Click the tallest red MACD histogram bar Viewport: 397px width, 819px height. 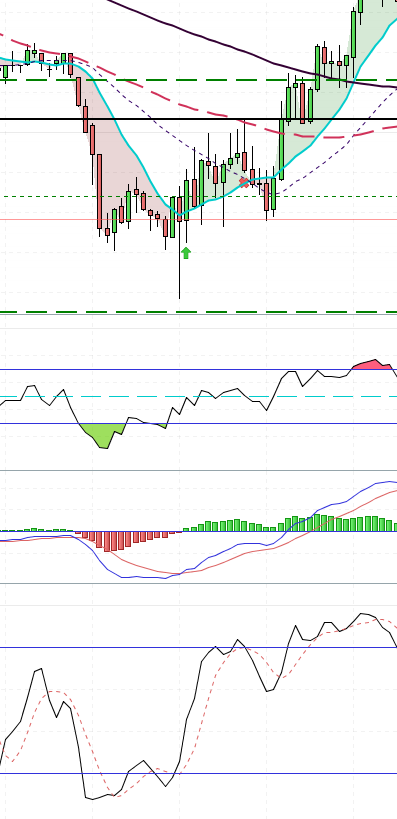pos(108,542)
